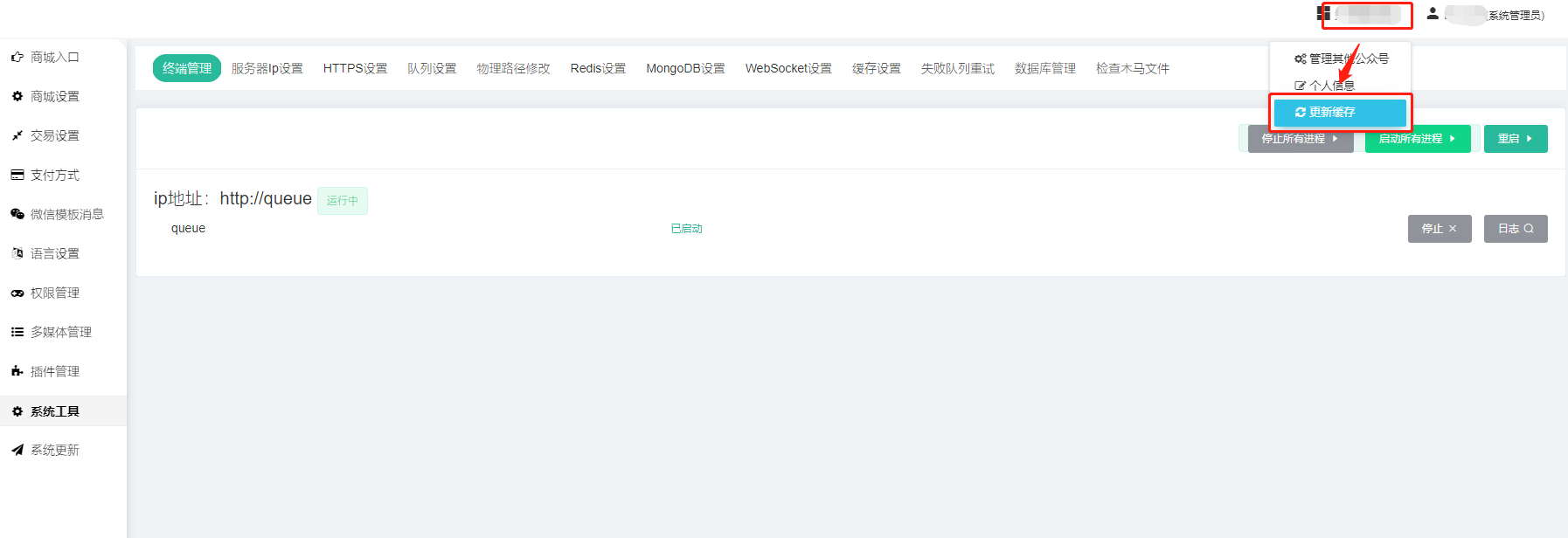
Task: Open the 缓存设置 tab
Action: [876, 68]
